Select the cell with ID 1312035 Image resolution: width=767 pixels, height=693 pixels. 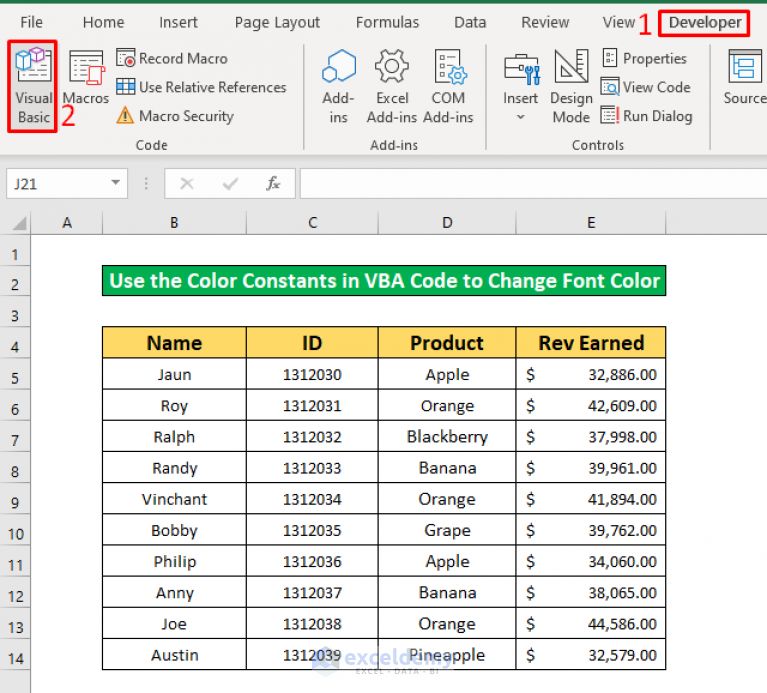pos(312,530)
